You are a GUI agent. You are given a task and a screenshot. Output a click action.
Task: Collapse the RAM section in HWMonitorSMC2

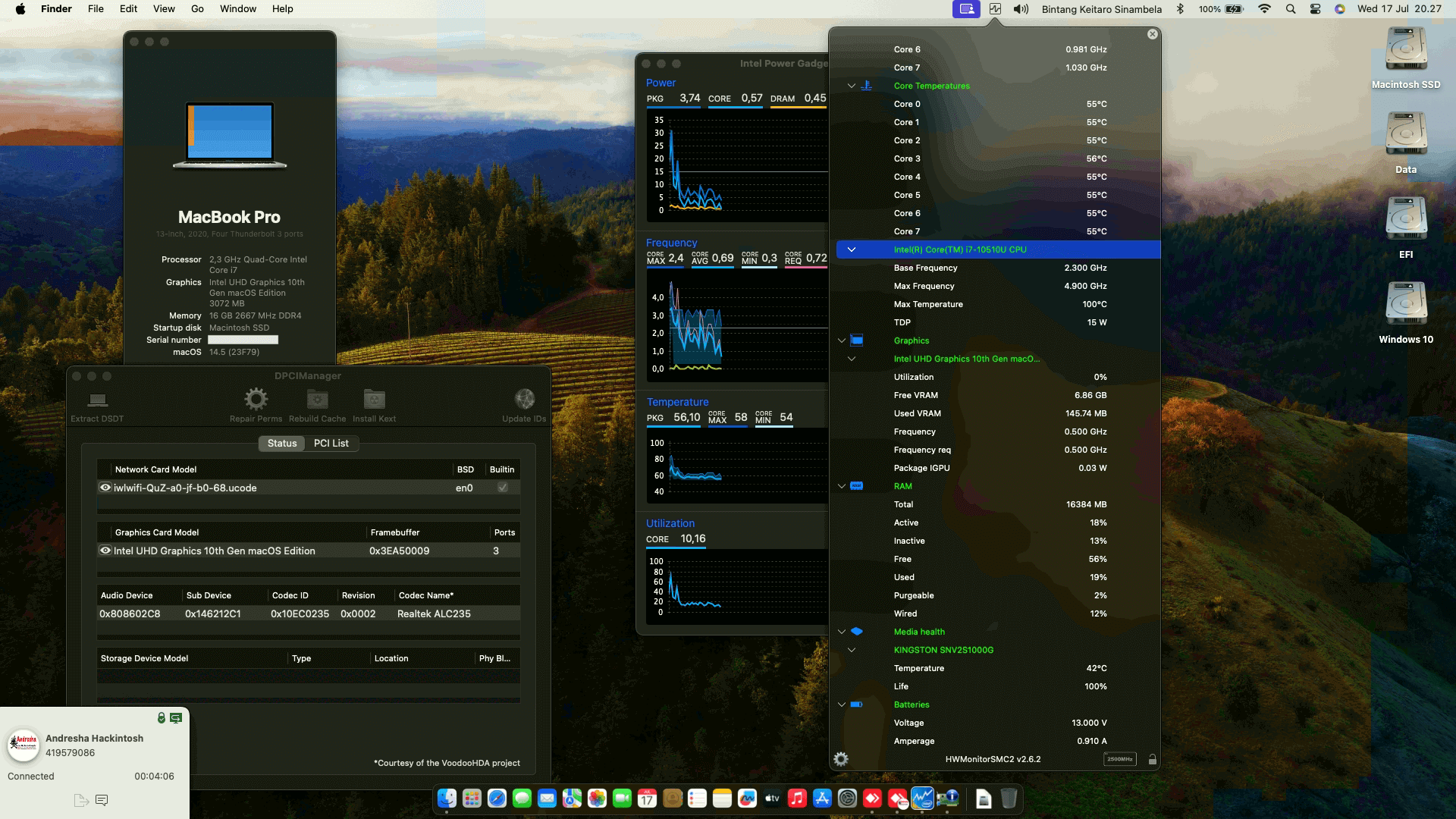pos(842,486)
